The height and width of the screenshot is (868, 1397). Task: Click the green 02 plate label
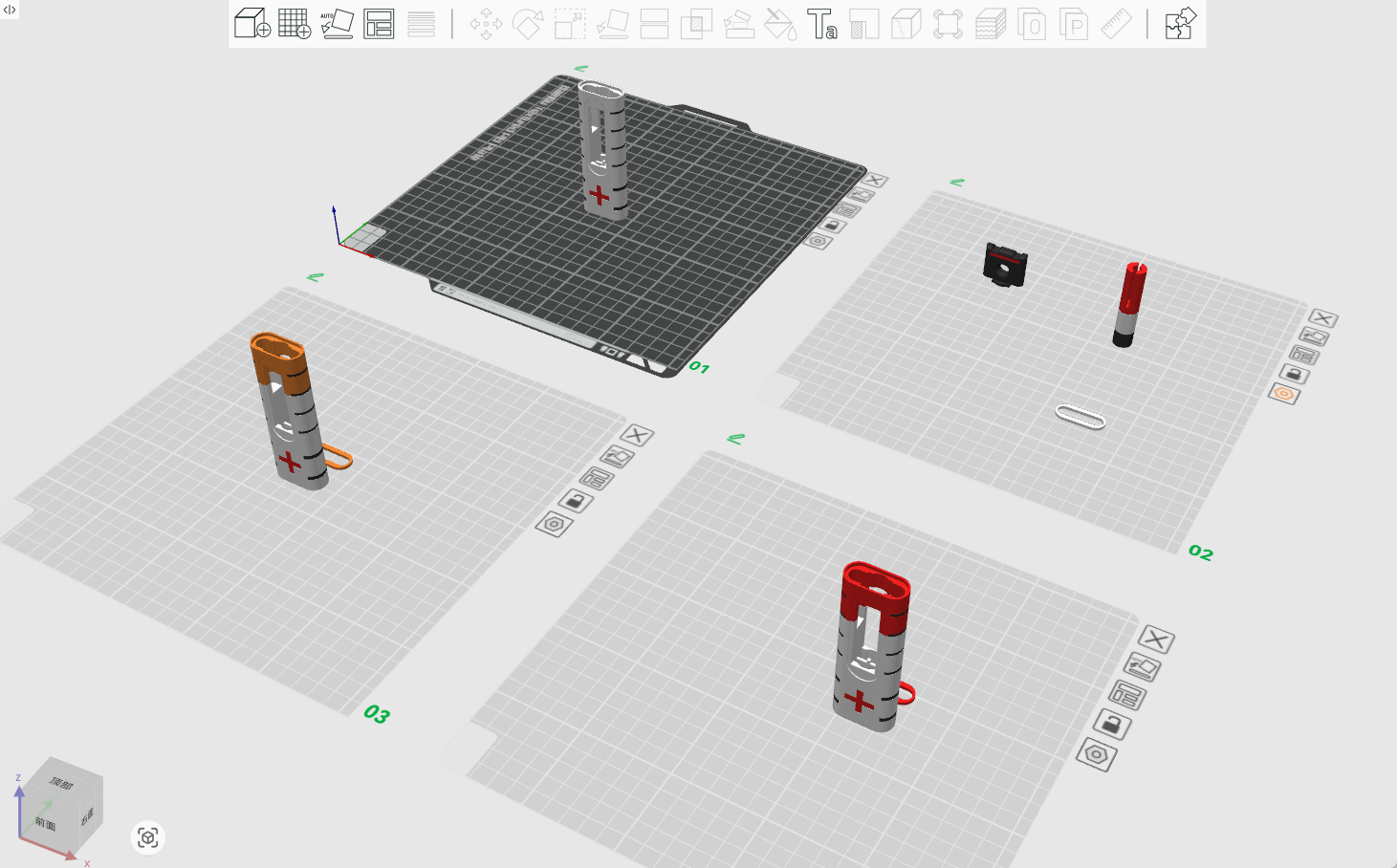point(1201,553)
